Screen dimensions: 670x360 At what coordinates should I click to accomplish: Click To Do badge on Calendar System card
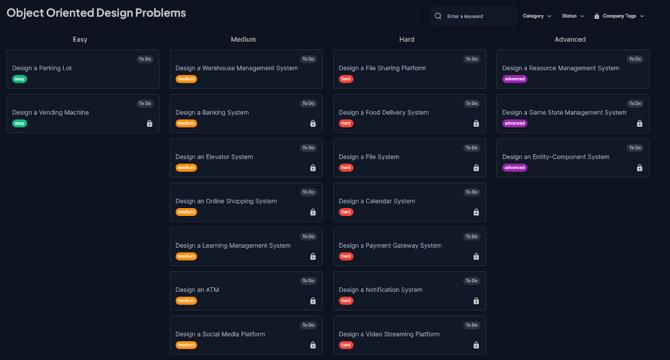pos(472,192)
